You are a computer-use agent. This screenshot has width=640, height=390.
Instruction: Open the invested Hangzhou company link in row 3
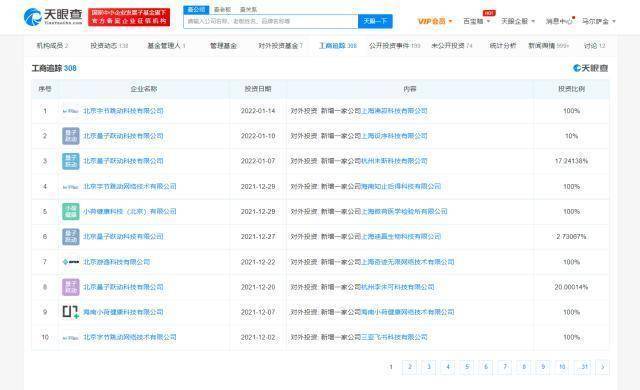click(x=394, y=161)
